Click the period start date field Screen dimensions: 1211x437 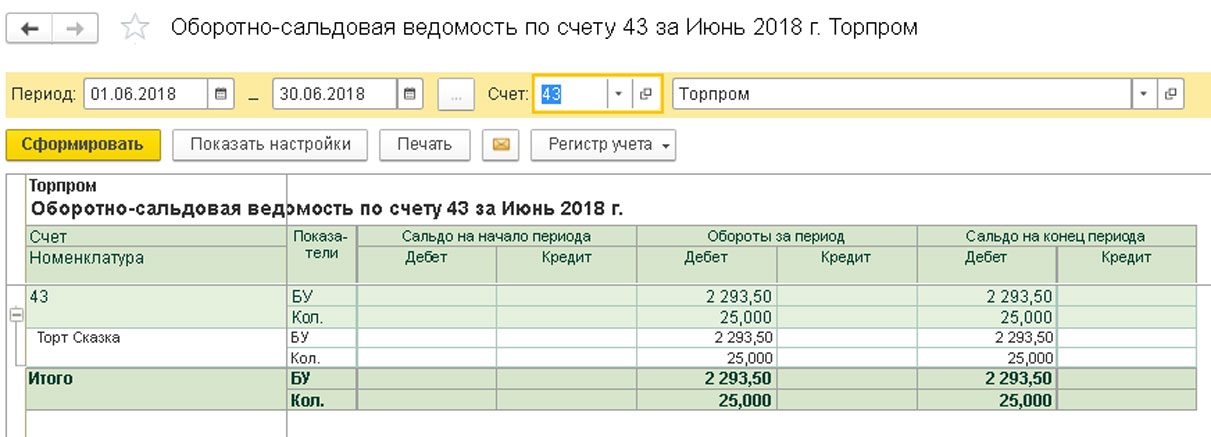pos(145,94)
